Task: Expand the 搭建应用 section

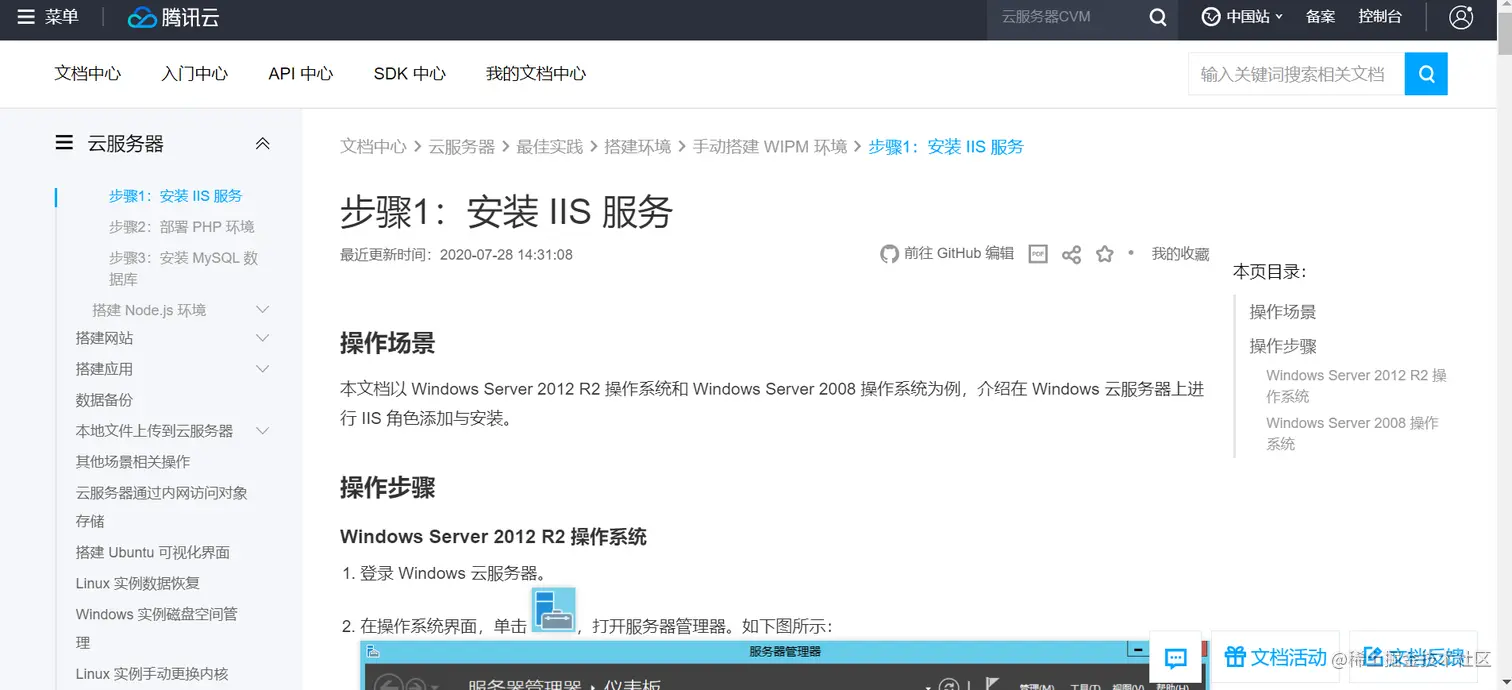Action: coord(262,369)
